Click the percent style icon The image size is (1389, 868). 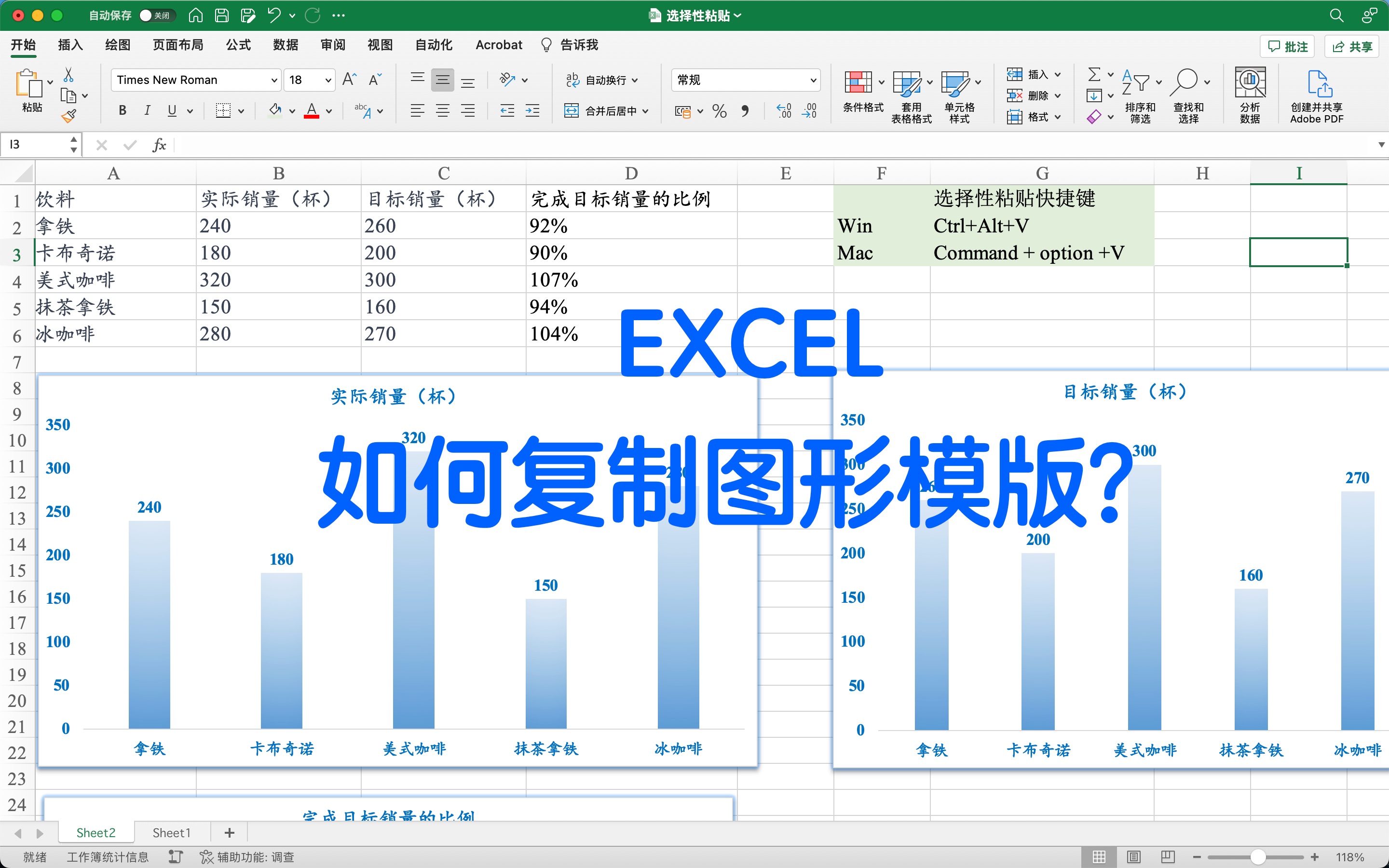pos(719,111)
